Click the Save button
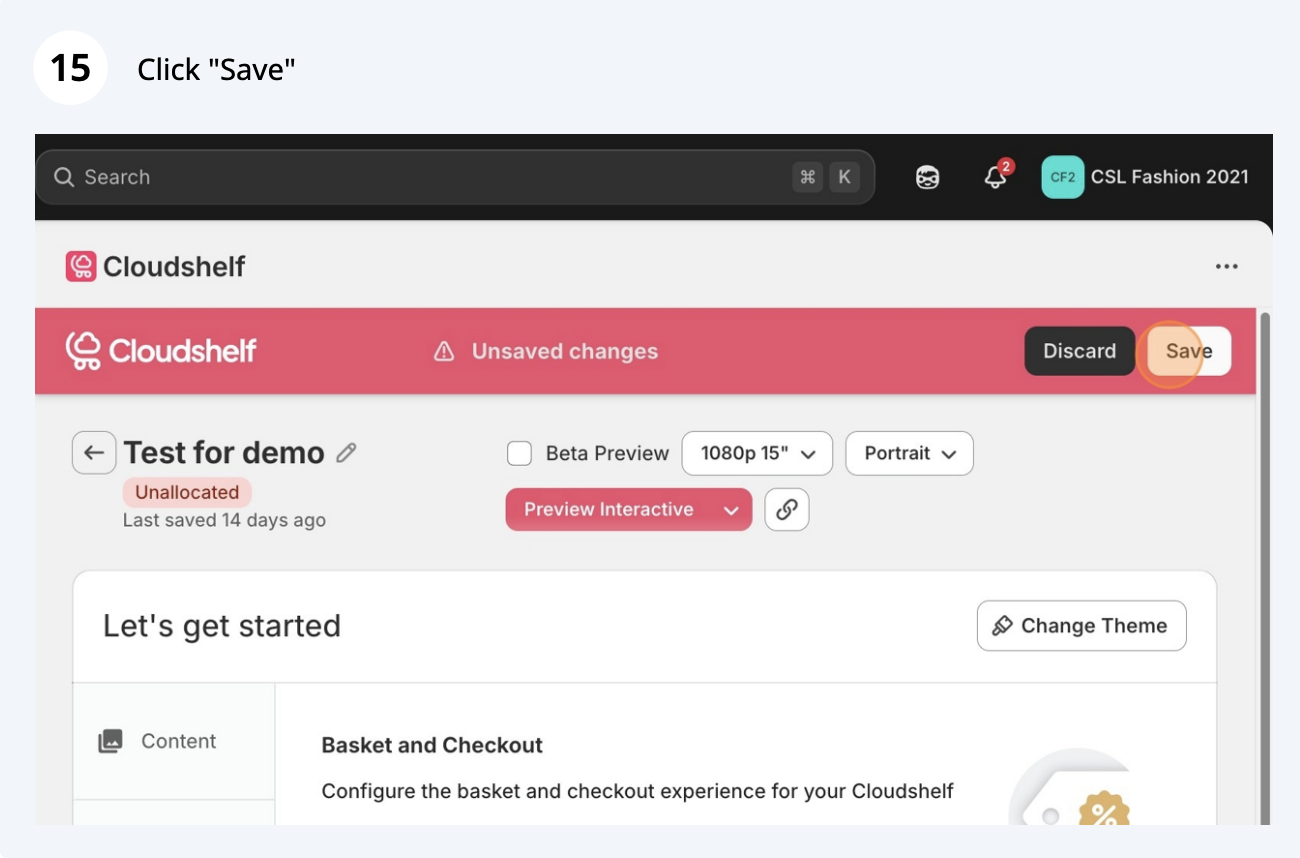Image resolution: width=1300 pixels, height=858 pixels. click(x=1189, y=351)
